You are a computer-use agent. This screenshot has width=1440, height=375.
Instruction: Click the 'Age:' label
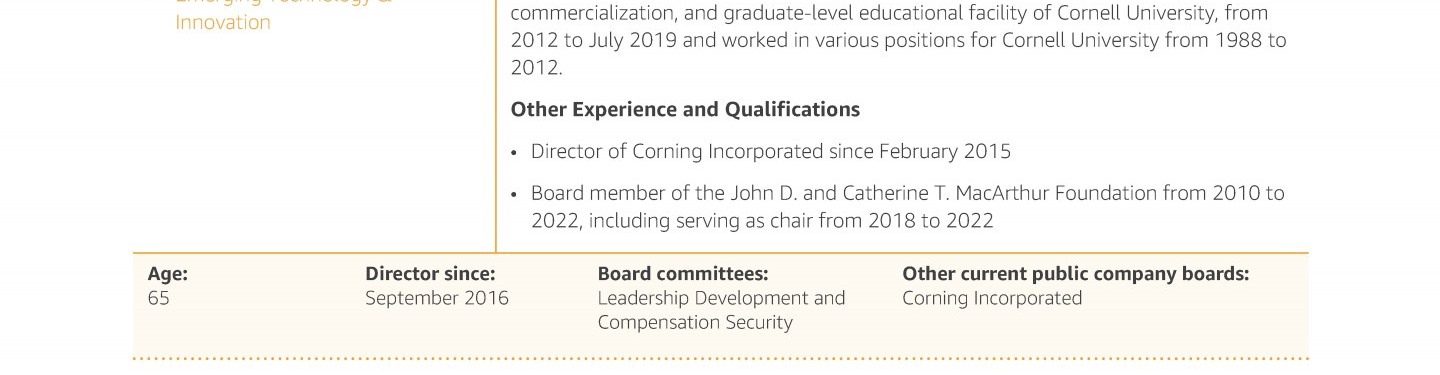tap(167, 274)
